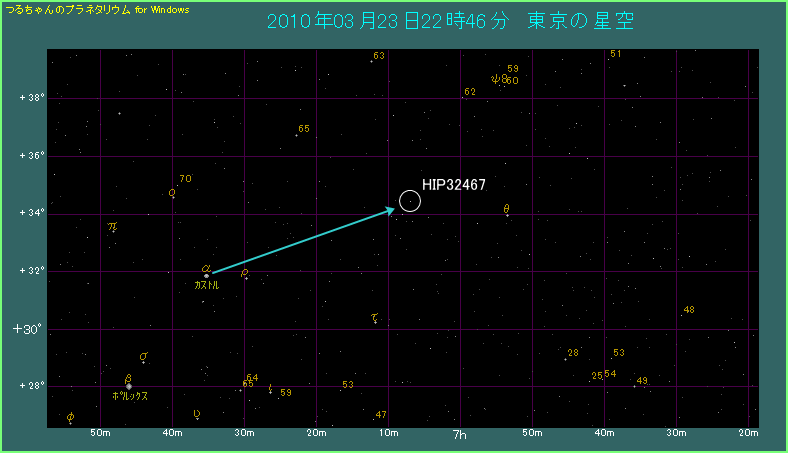Click the 7h right ascension label

coord(461,435)
